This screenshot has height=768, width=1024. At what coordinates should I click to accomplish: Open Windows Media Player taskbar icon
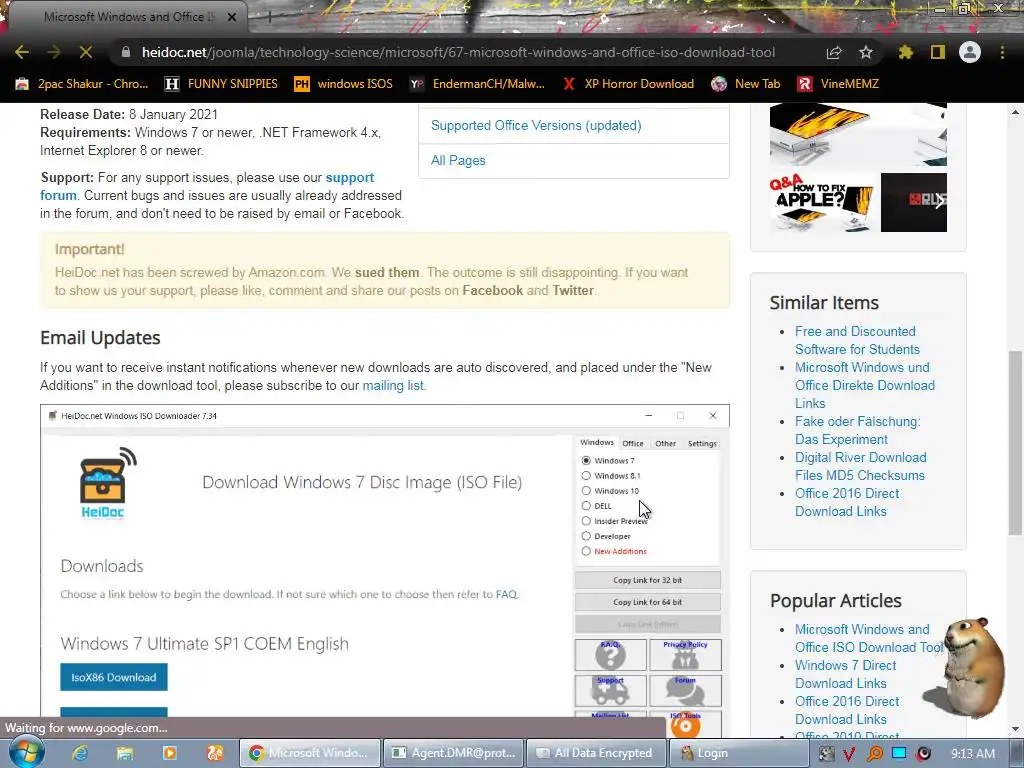coord(170,753)
